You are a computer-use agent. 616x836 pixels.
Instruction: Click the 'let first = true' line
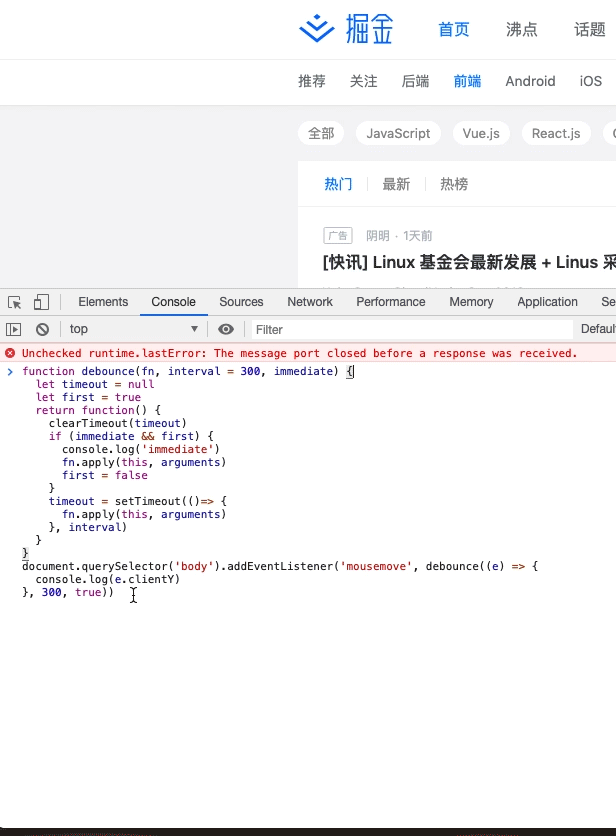click(88, 397)
